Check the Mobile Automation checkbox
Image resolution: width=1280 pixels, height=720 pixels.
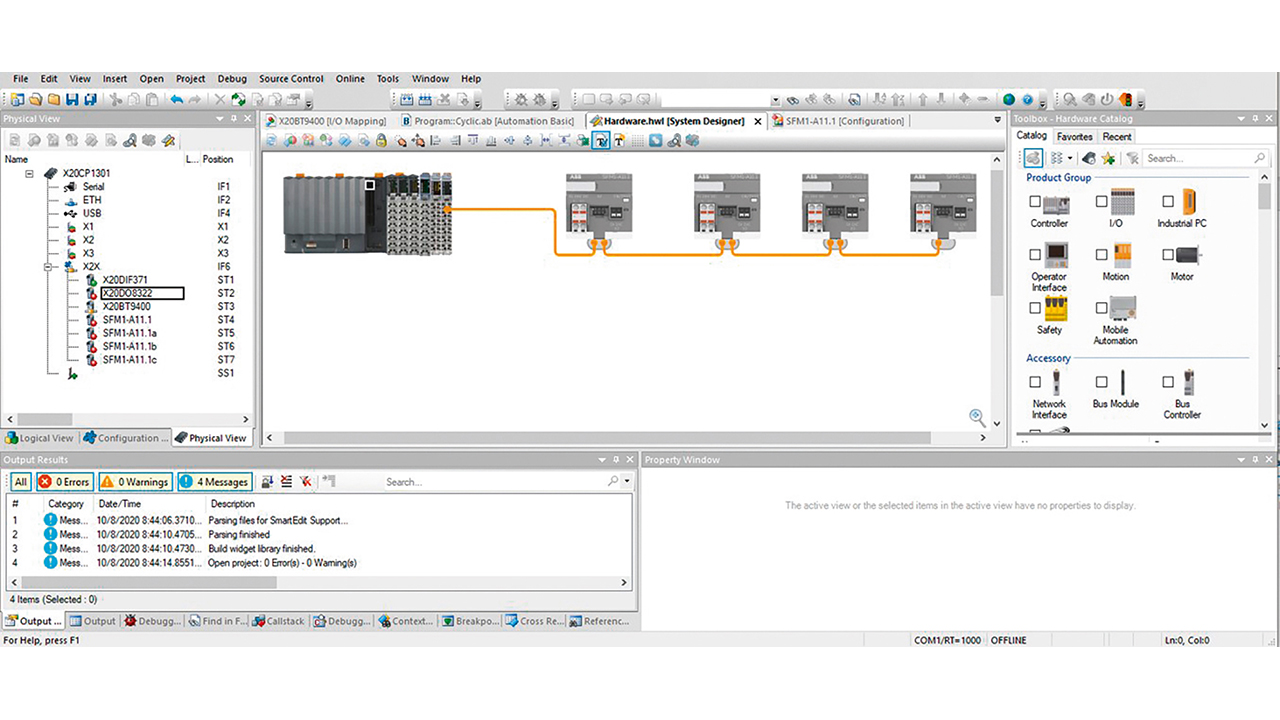point(1101,308)
